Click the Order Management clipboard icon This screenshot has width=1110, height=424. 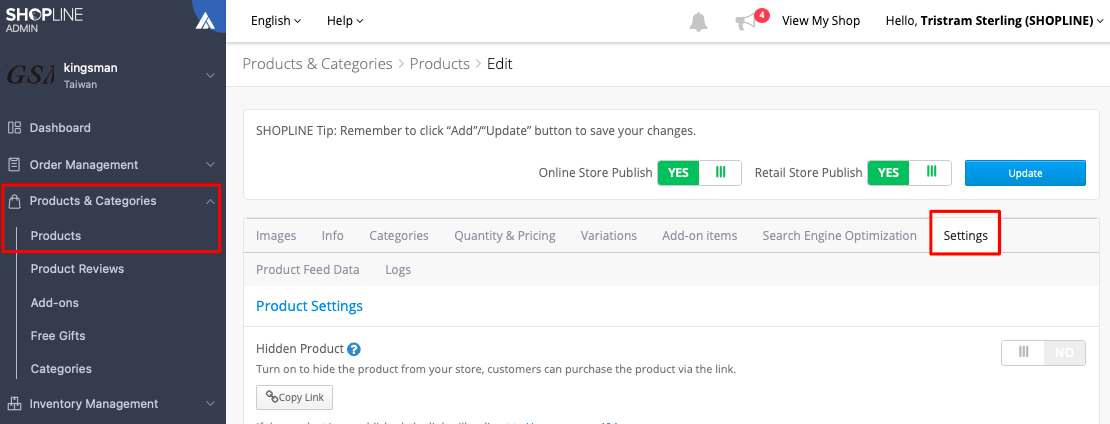(14, 165)
